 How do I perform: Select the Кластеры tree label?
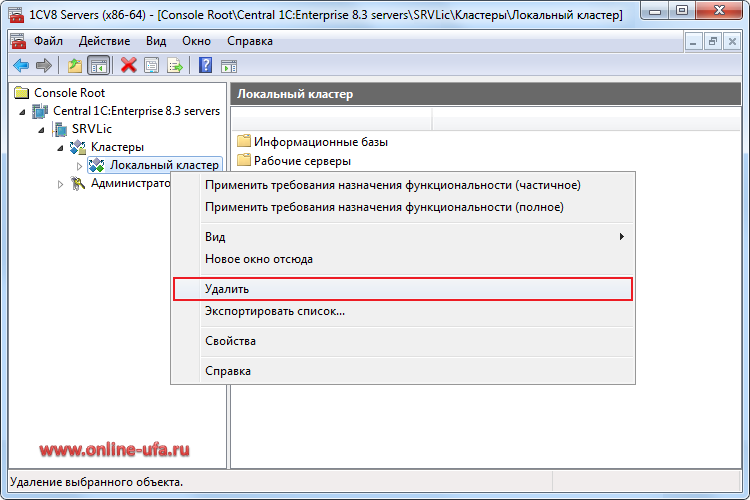coord(117,147)
